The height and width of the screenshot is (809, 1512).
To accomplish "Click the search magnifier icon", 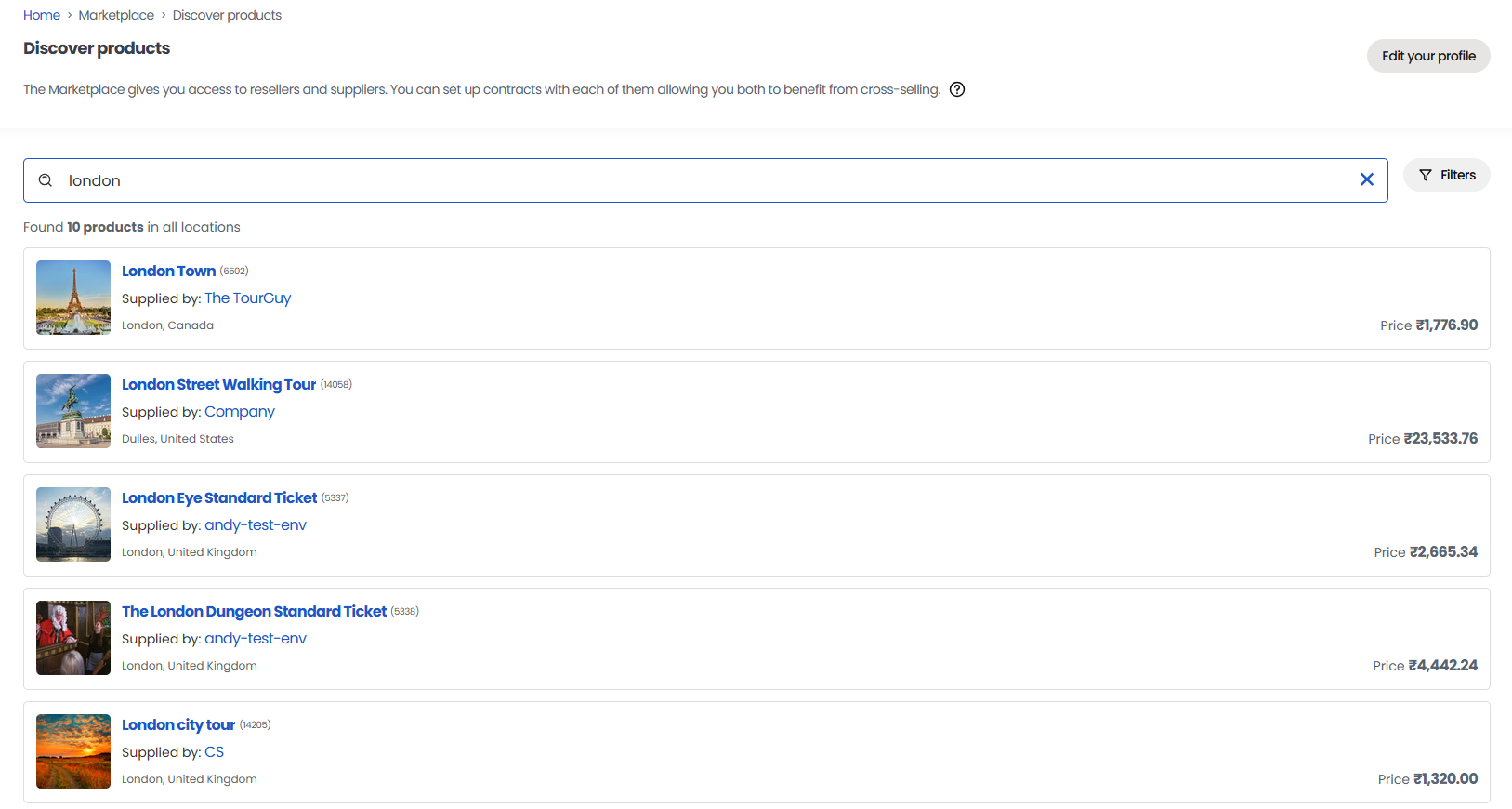I will pos(45,180).
